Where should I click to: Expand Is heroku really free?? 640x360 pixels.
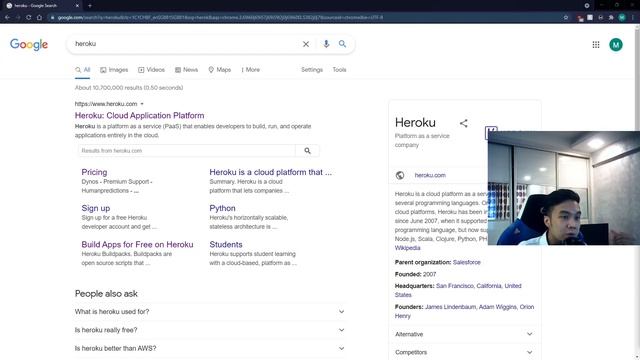[x=210, y=330]
